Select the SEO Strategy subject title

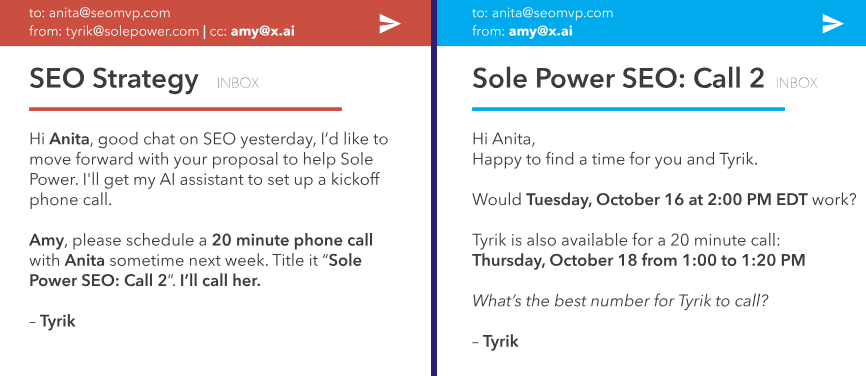click(113, 79)
